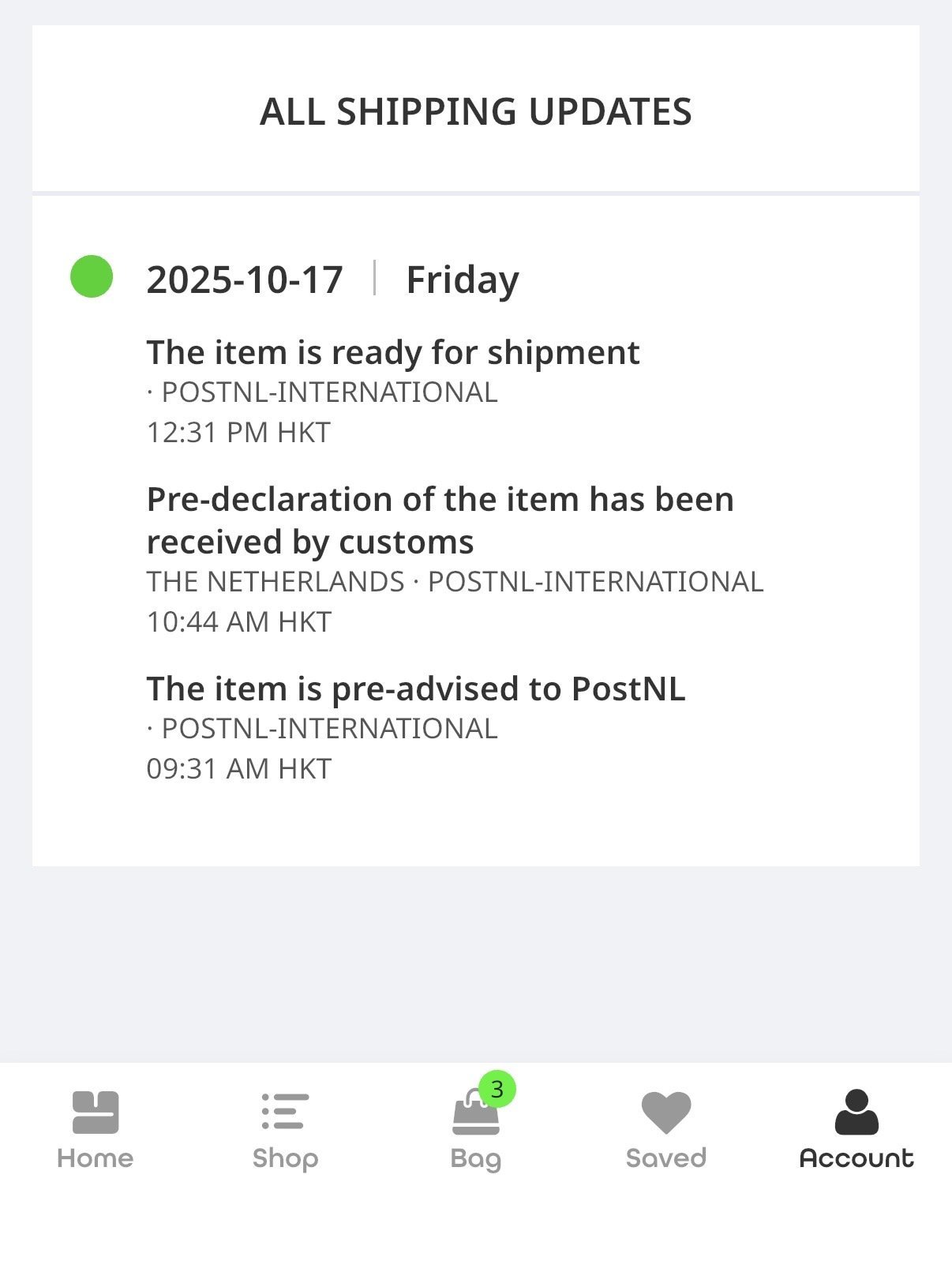
Task: Open the Account person icon
Action: [856, 1112]
